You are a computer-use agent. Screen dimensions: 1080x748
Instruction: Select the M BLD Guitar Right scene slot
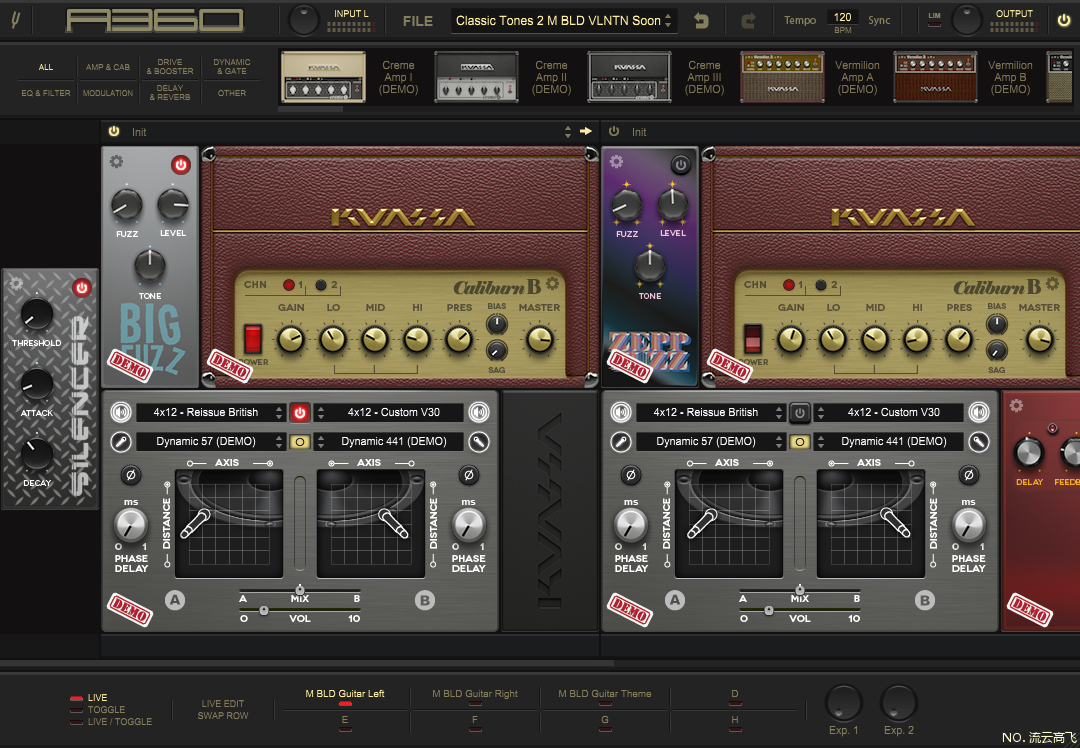475,695
